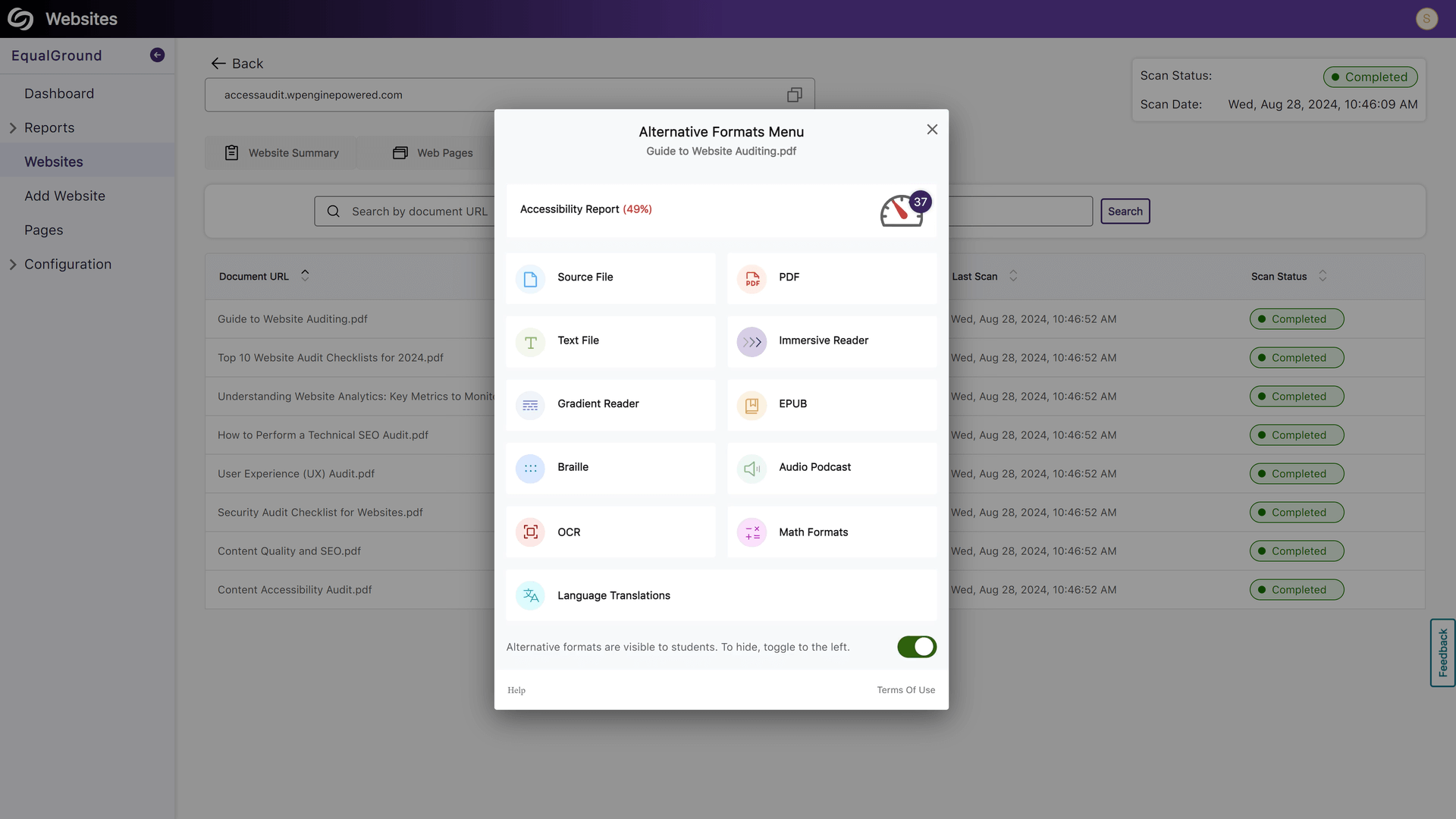Click the accessibility report score gauge
This screenshot has width=1456, height=819.
point(902,210)
